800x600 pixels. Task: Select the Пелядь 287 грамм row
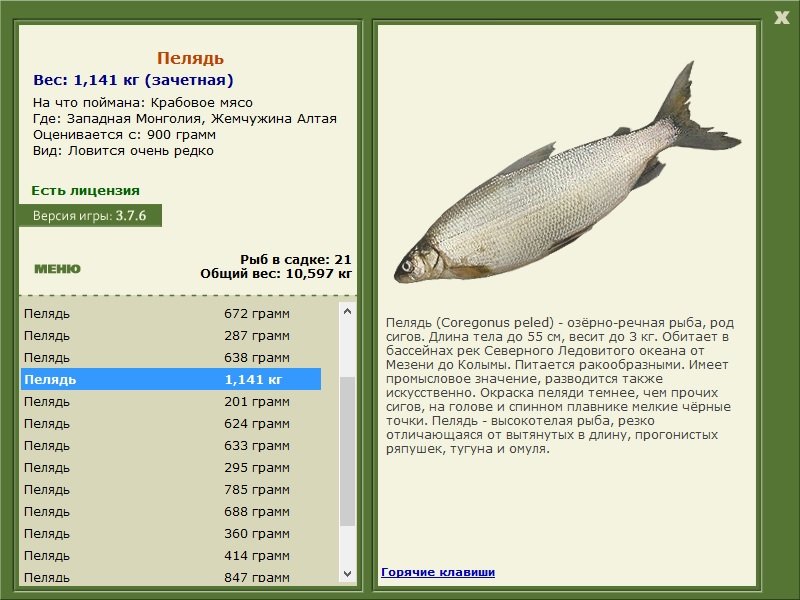point(171,335)
